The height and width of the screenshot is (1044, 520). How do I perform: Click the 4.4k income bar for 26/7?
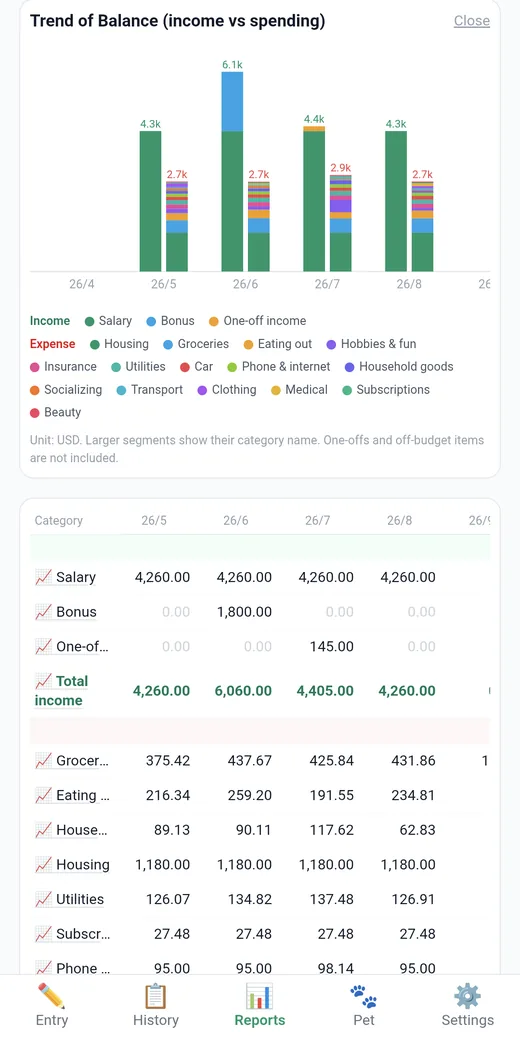tap(314, 198)
